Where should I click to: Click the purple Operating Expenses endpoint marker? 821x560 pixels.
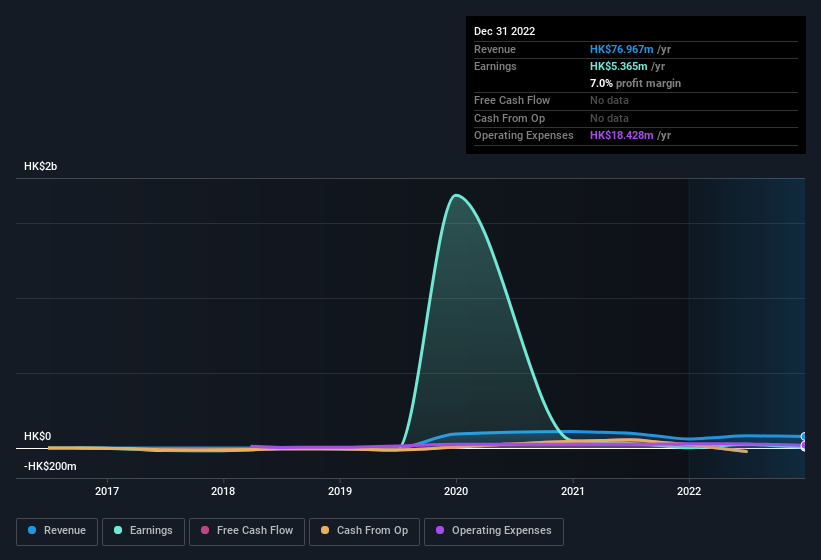click(804, 446)
